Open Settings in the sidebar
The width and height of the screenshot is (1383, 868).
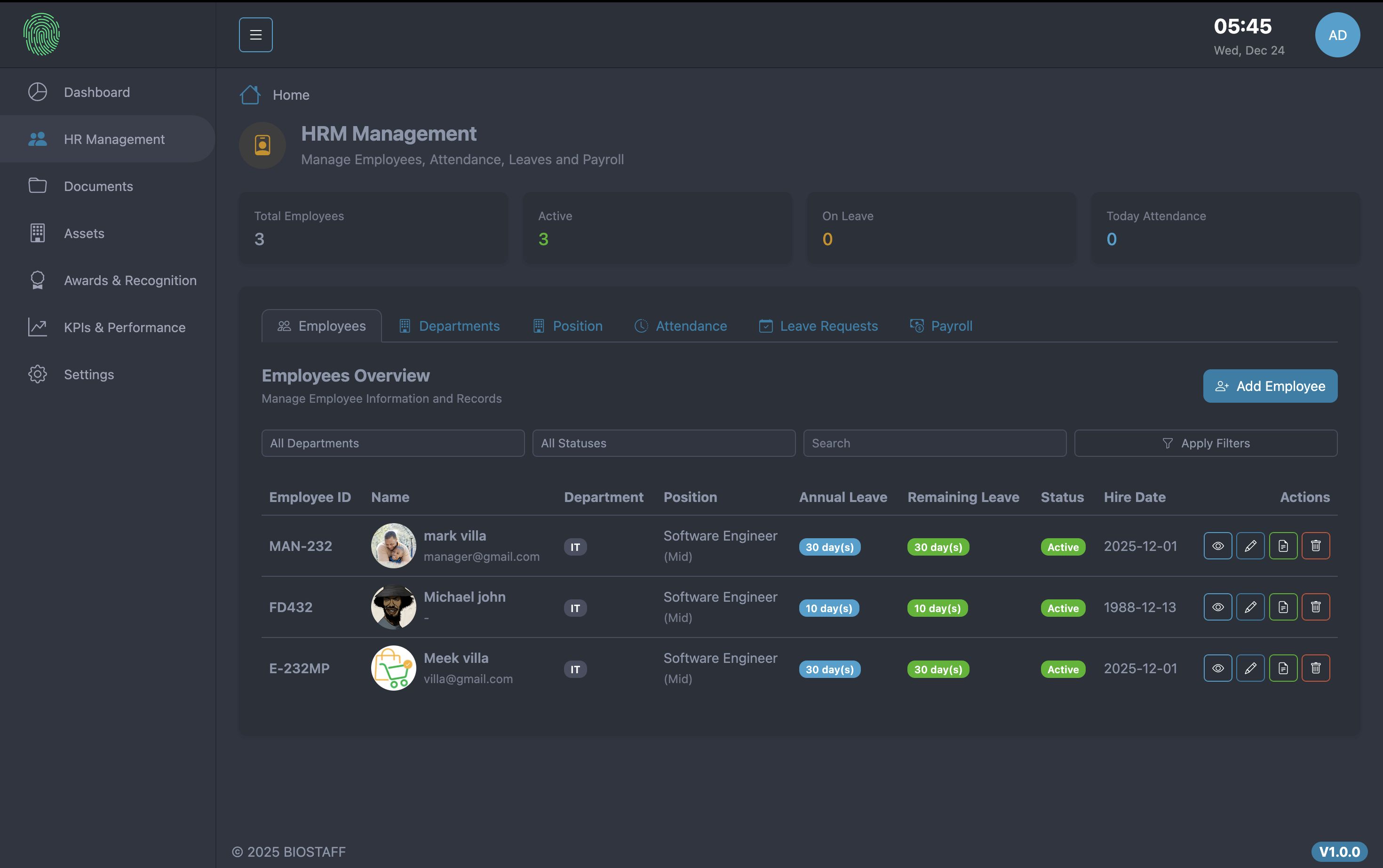89,374
